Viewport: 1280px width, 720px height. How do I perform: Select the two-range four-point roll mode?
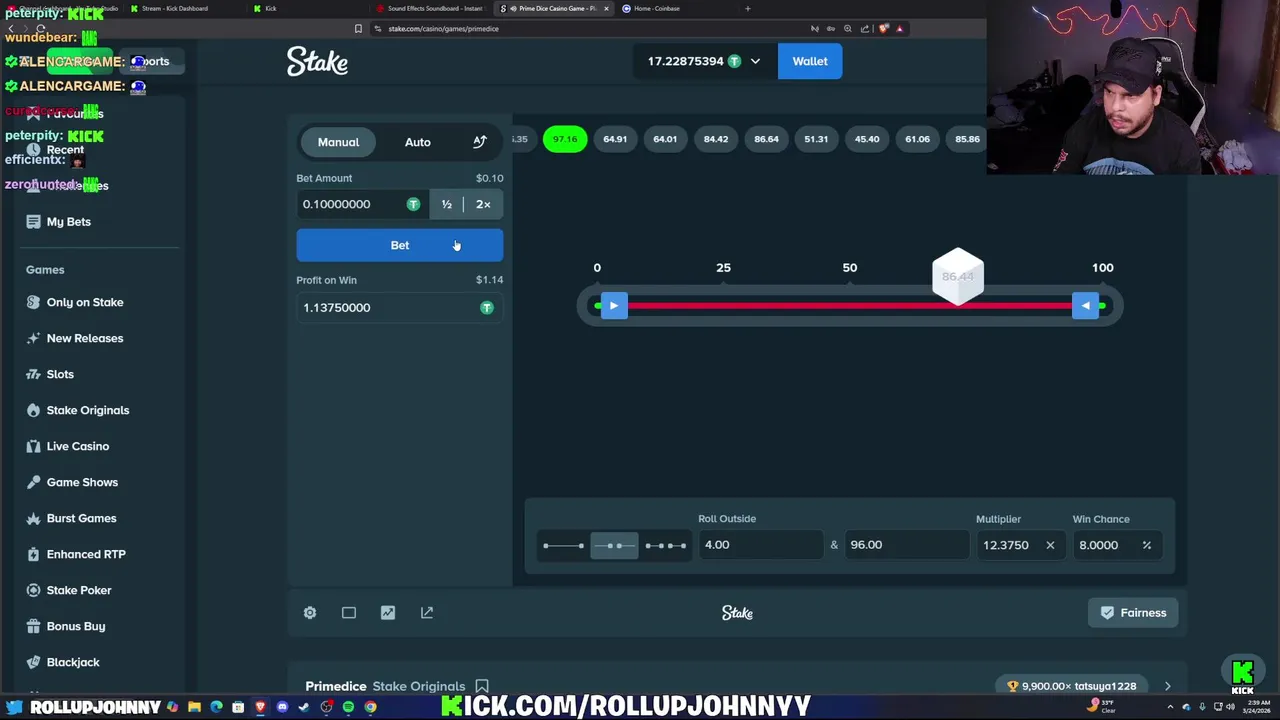666,545
